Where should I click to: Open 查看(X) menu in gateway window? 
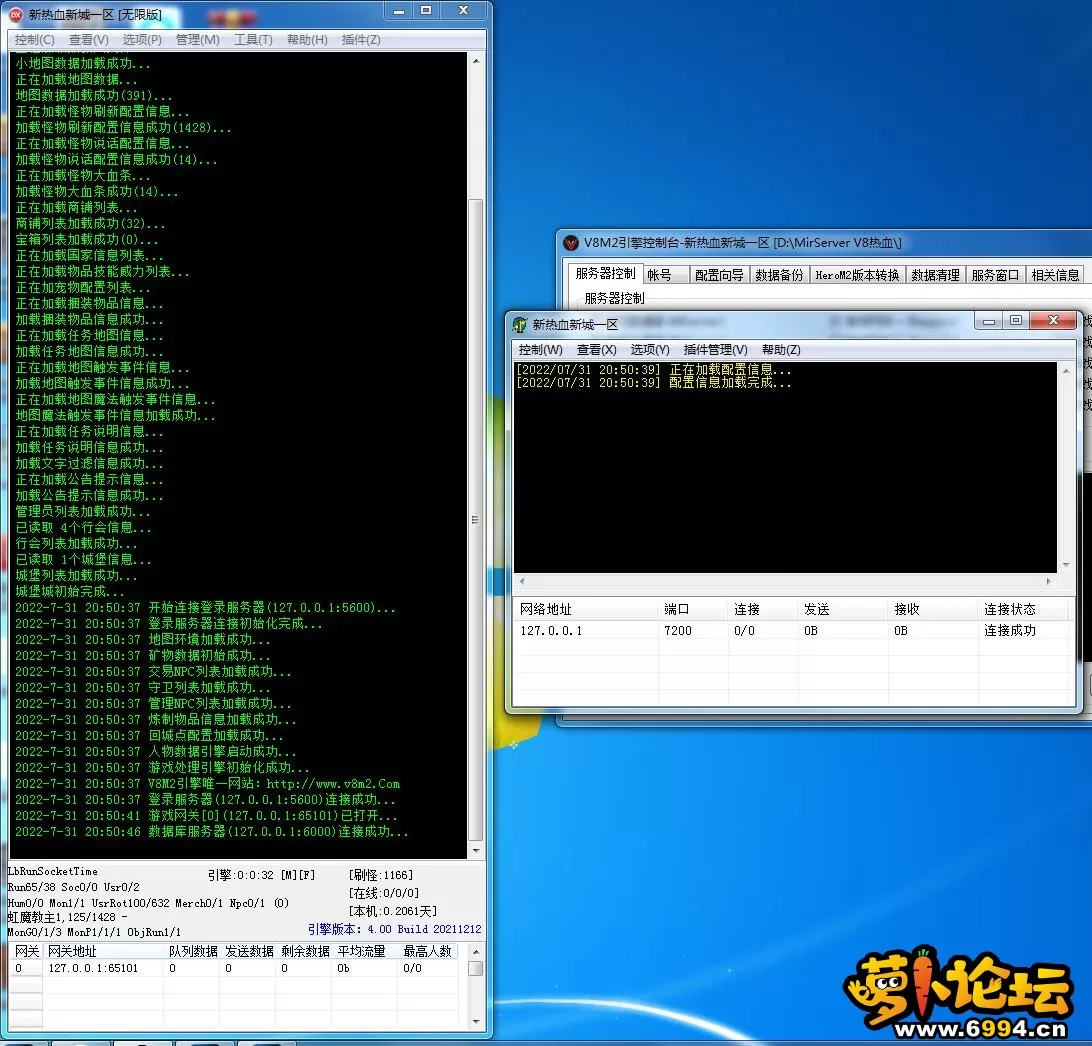(597, 350)
